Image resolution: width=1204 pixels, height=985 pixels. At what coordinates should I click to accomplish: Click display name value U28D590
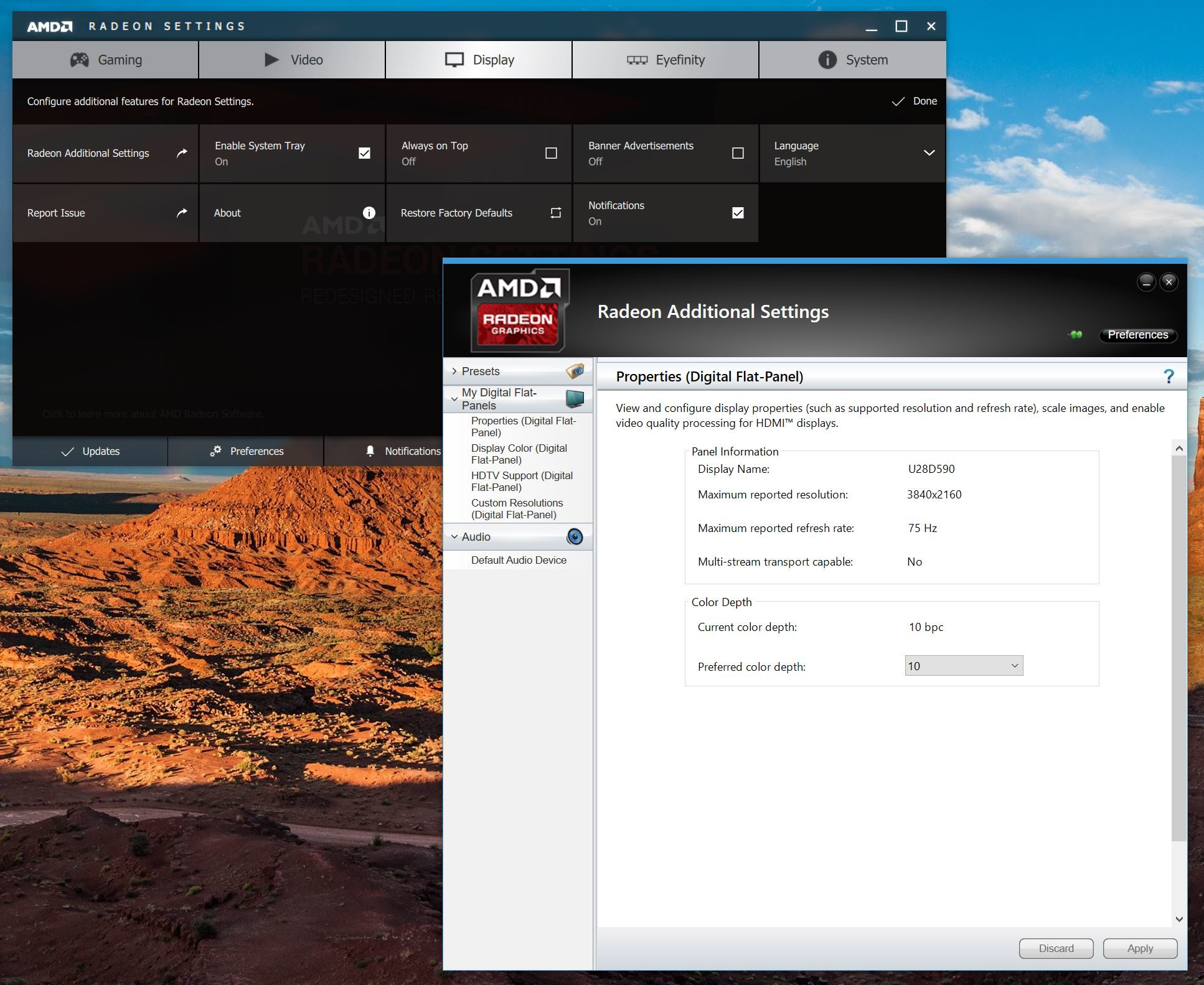[x=931, y=469]
